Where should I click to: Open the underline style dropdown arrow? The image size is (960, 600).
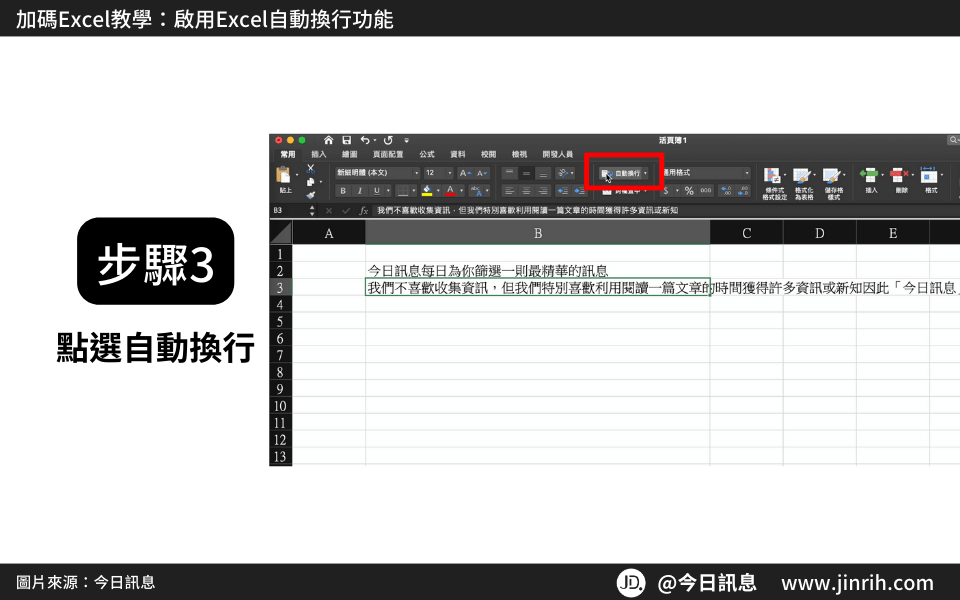pos(388,191)
